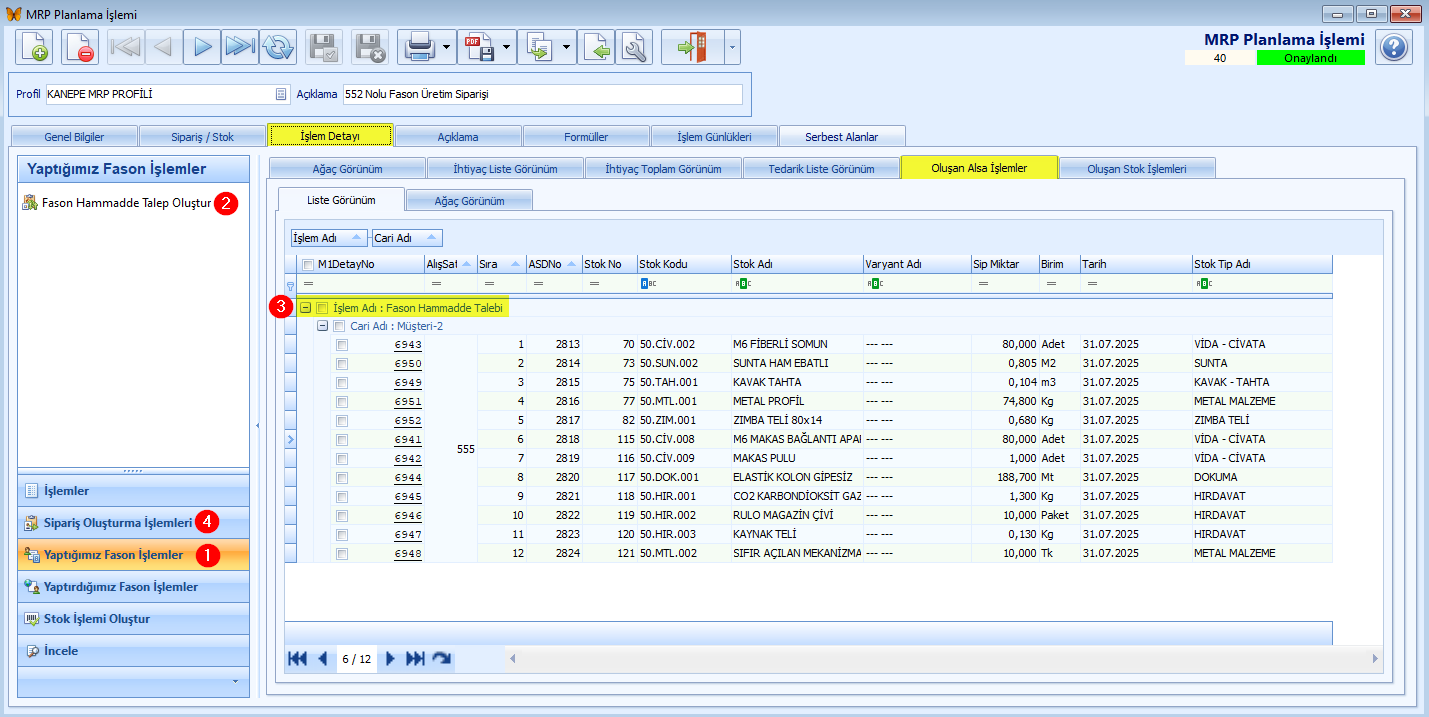Tick the checkbox for row 6951
This screenshot has width=1429, height=717.
tap(342, 401)
